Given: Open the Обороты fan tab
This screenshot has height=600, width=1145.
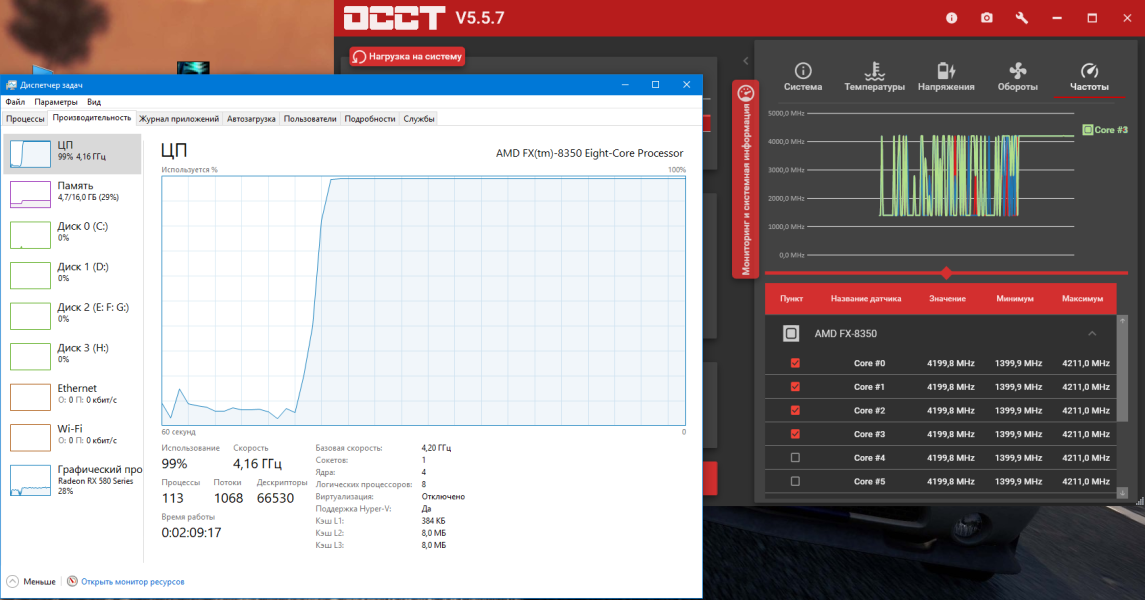Looking at the screenshot, I should 1017,77.
